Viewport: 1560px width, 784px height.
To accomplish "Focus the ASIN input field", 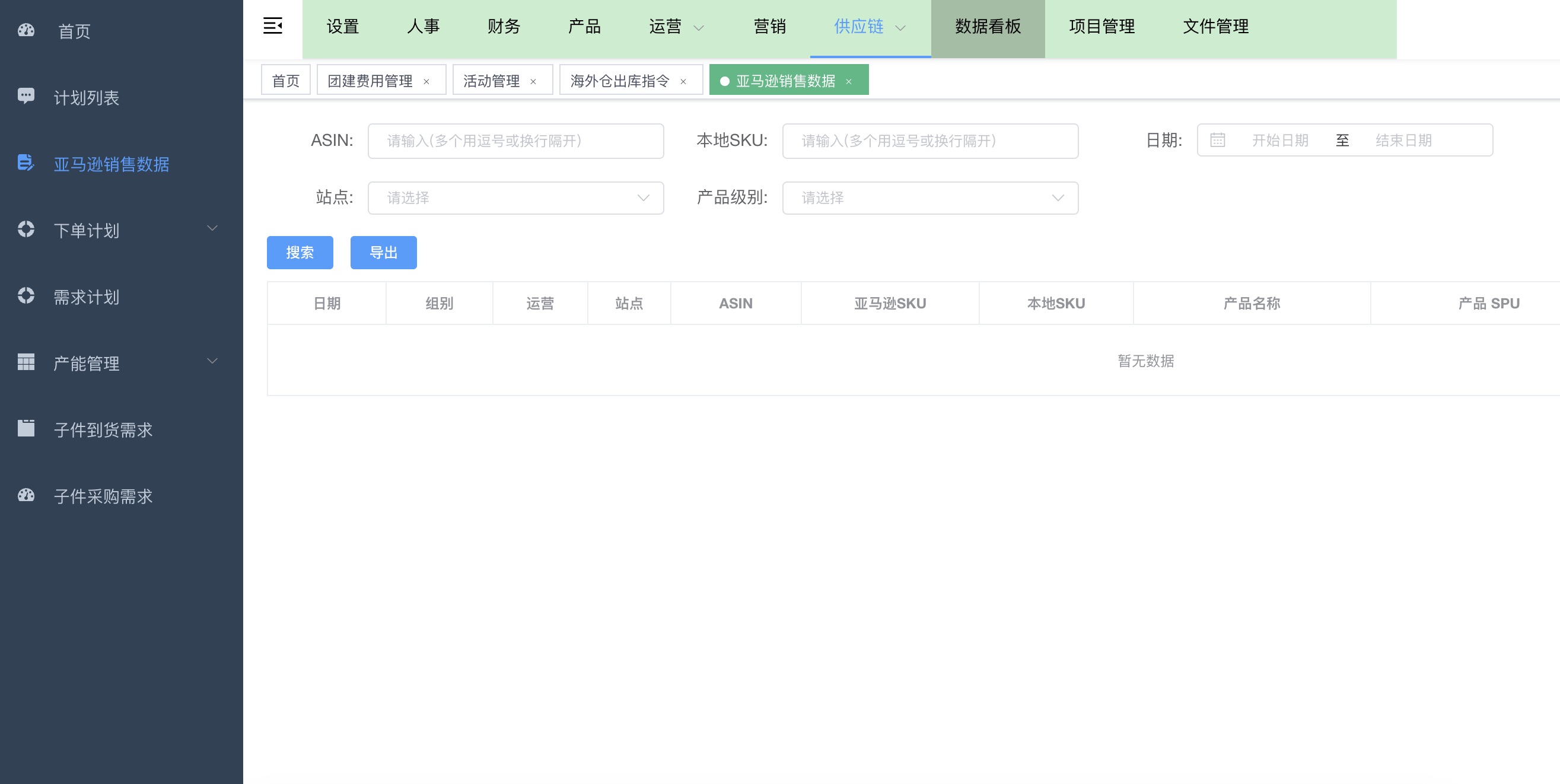I will (515, 141).
